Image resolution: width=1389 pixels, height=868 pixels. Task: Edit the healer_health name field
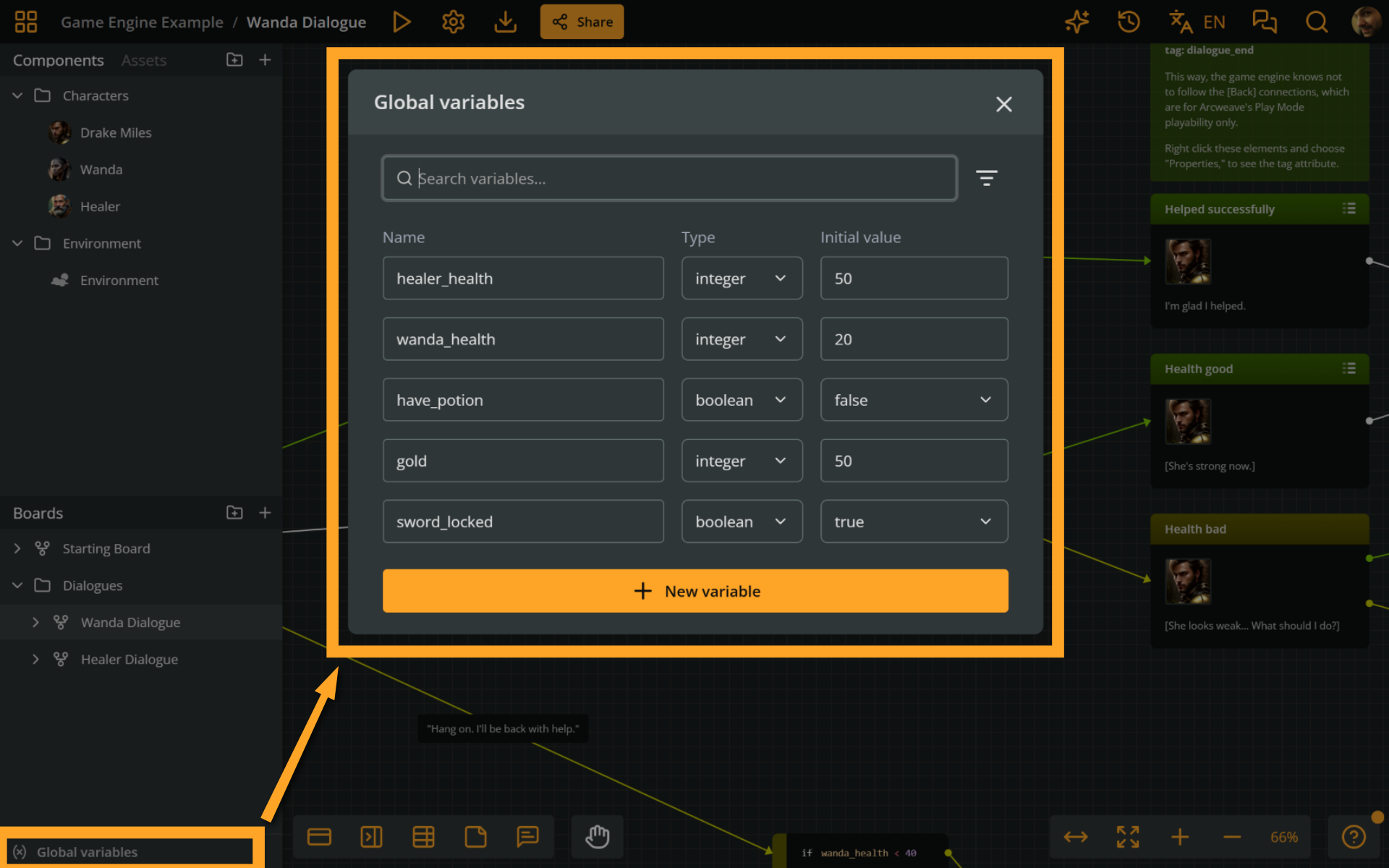(x=523, y=278)
